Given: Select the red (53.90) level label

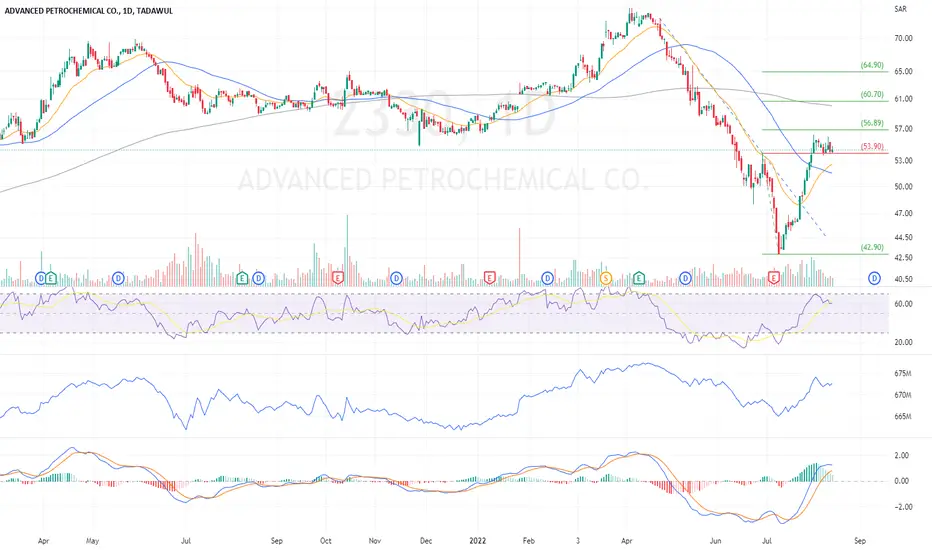Looking at the screenshot, I should (872, 146).
